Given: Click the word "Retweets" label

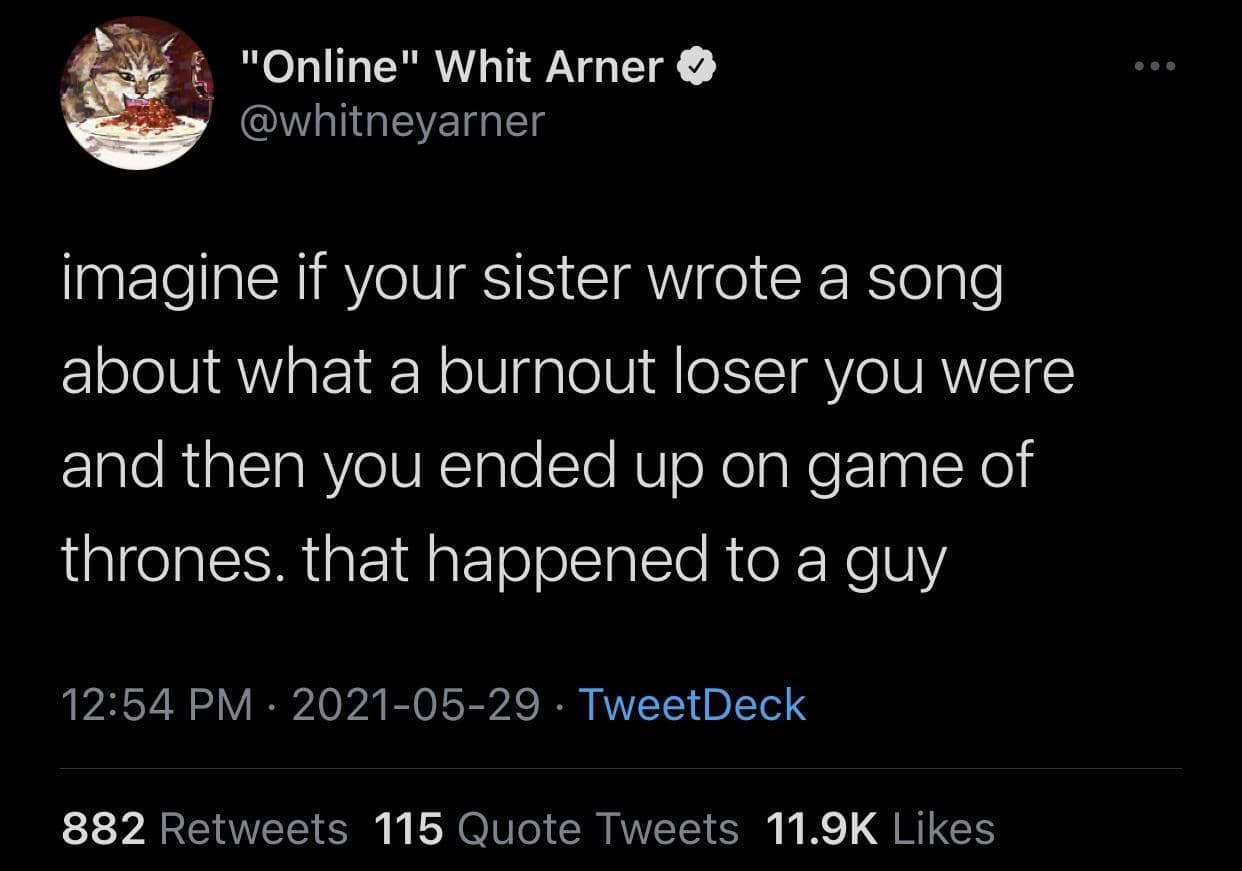Looking at the screenshot, I should (253, 828).
